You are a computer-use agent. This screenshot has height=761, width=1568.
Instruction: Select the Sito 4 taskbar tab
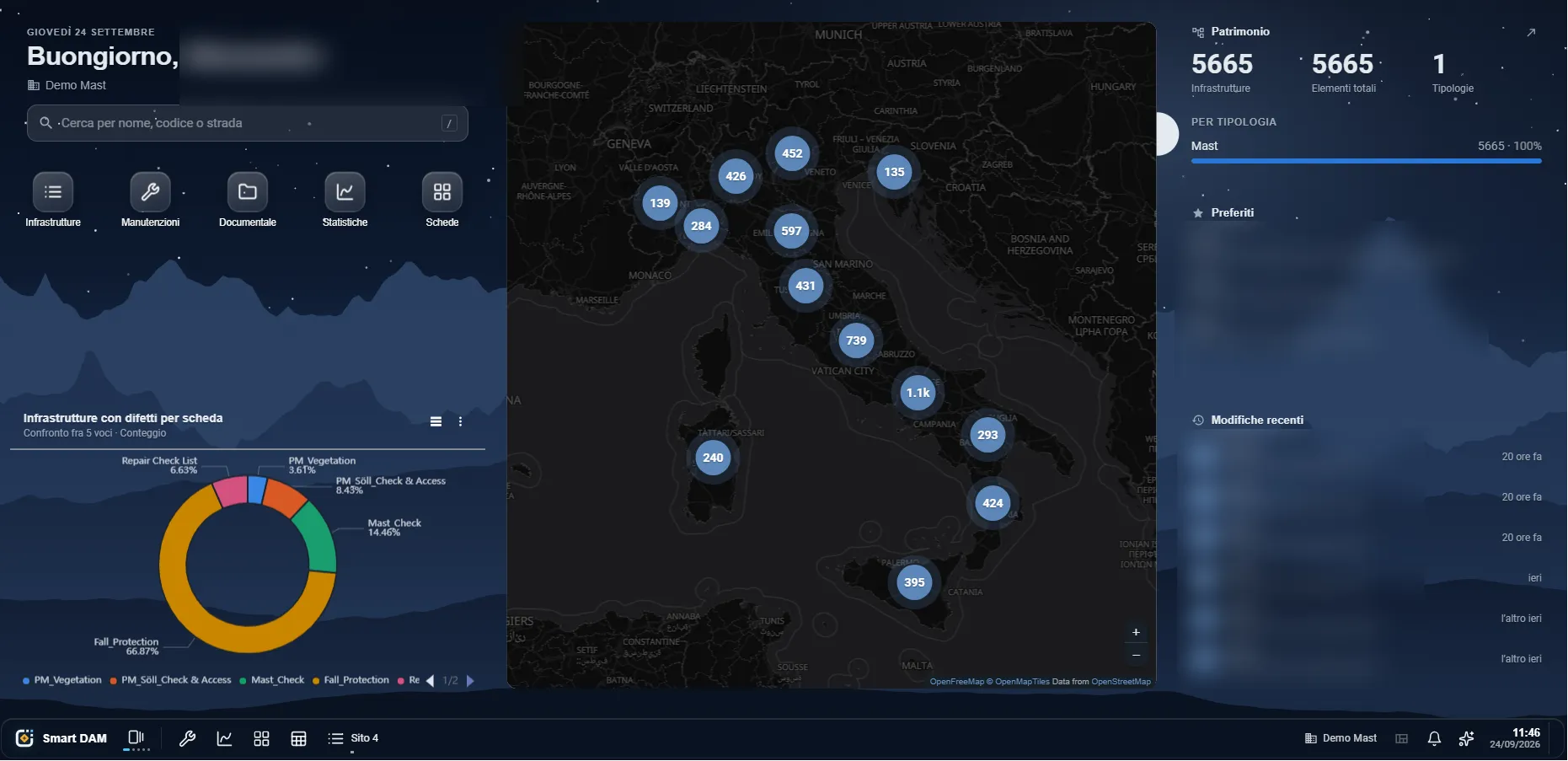point(353,738)
